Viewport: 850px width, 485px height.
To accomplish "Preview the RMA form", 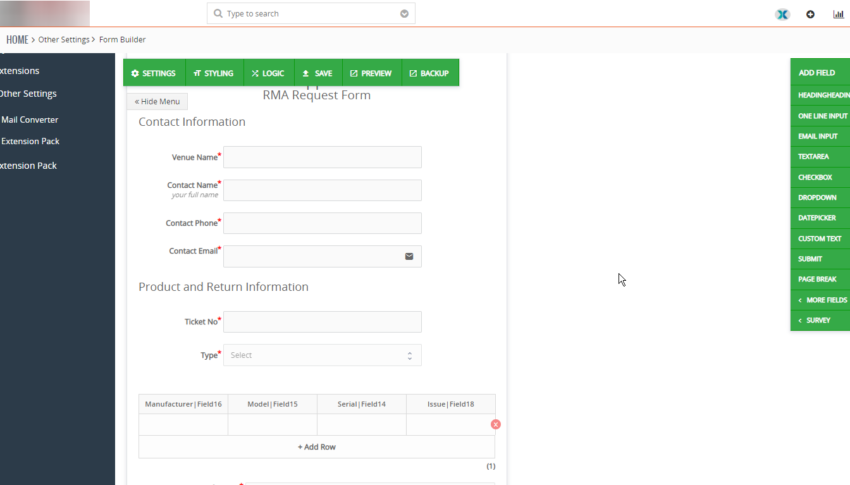I will 372,73.
